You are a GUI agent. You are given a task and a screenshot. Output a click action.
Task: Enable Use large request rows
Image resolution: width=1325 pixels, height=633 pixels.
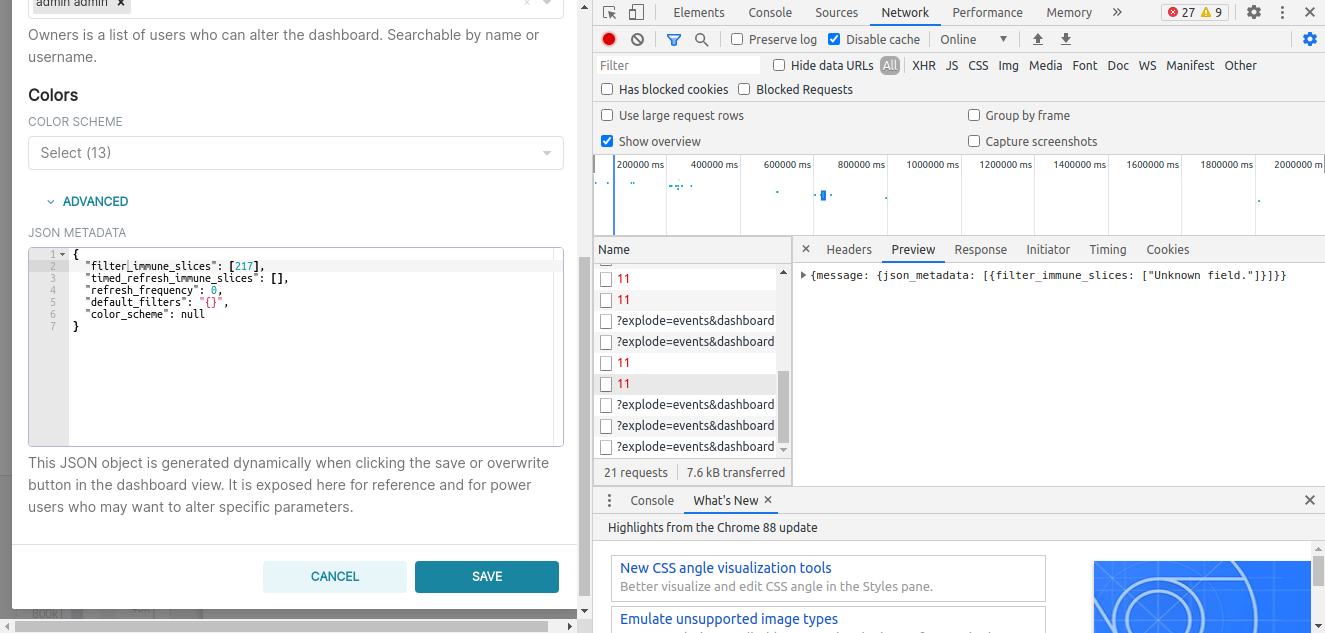tap(607, 115)
